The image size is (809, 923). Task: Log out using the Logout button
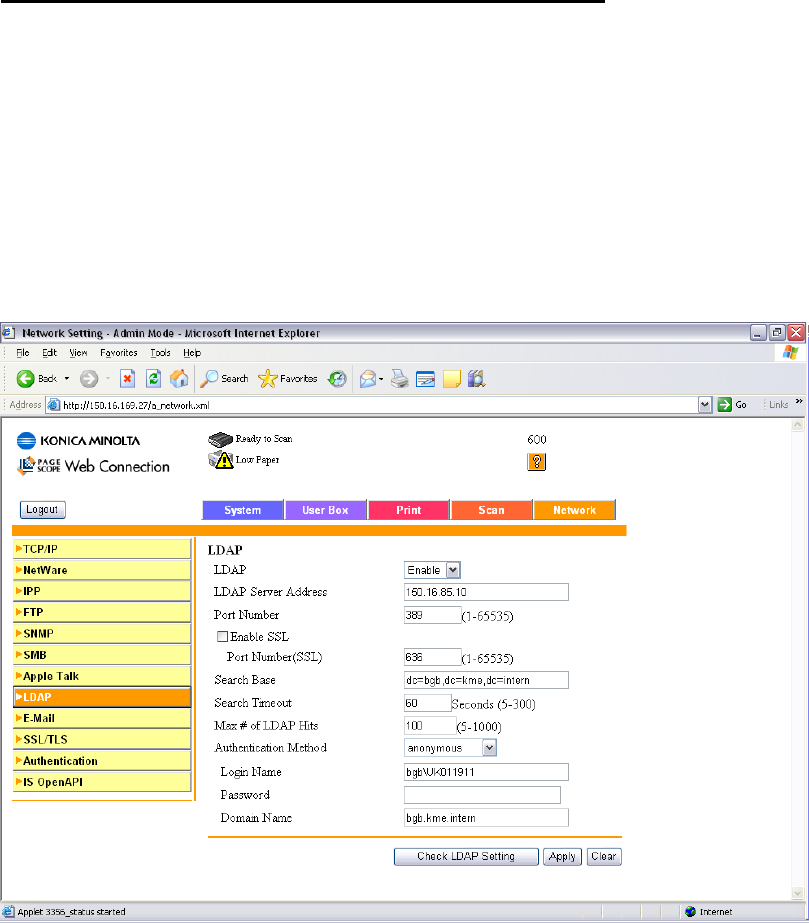click(42, 510)
